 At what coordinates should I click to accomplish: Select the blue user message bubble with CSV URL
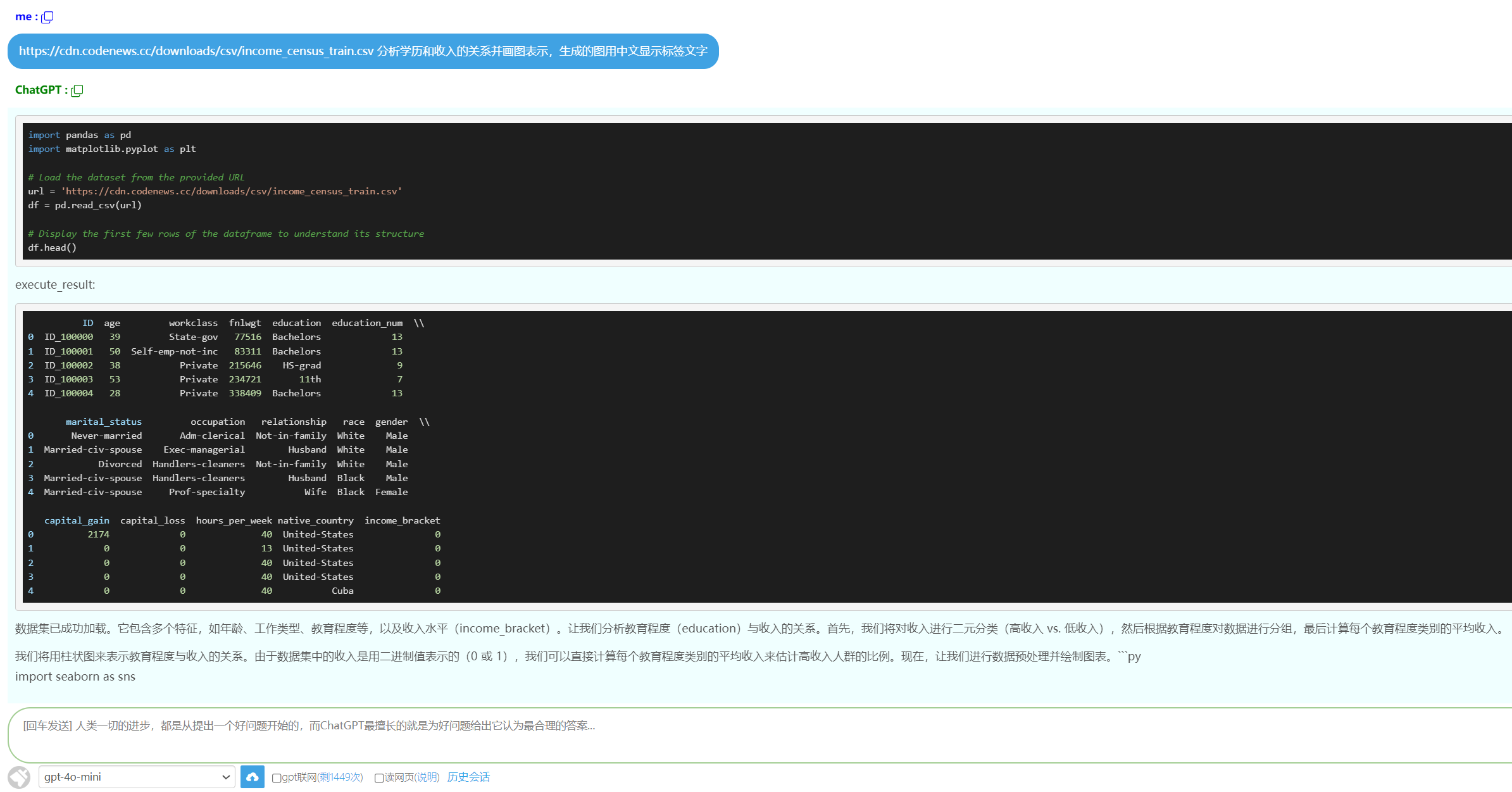(363, 51)
